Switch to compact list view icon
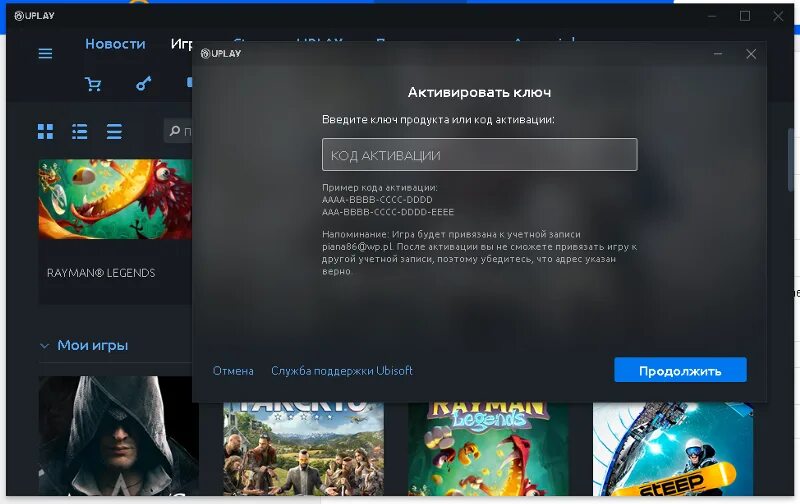Viewport: 800px width, 504px height. [114, 132]
